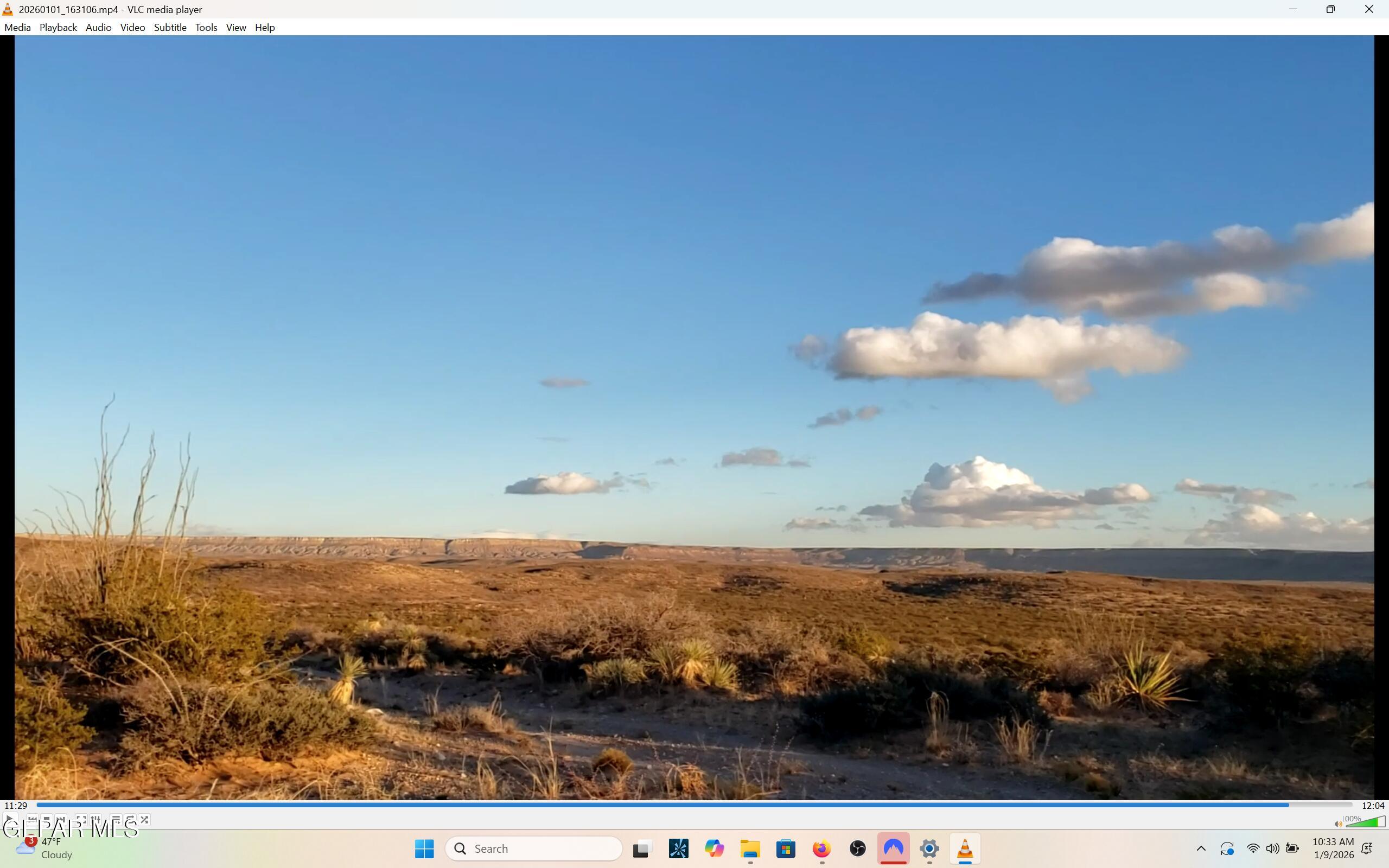Toggle random shuffle playback

point(144,820)
